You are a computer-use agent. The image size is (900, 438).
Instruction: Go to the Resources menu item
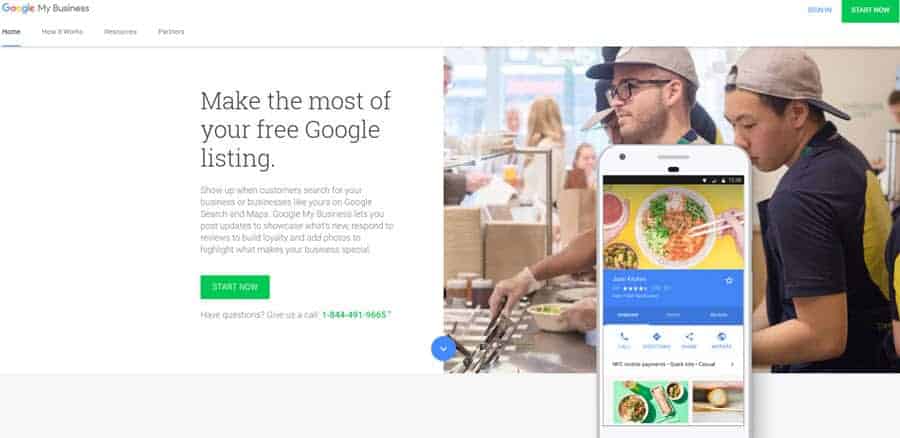coord(121,32)
